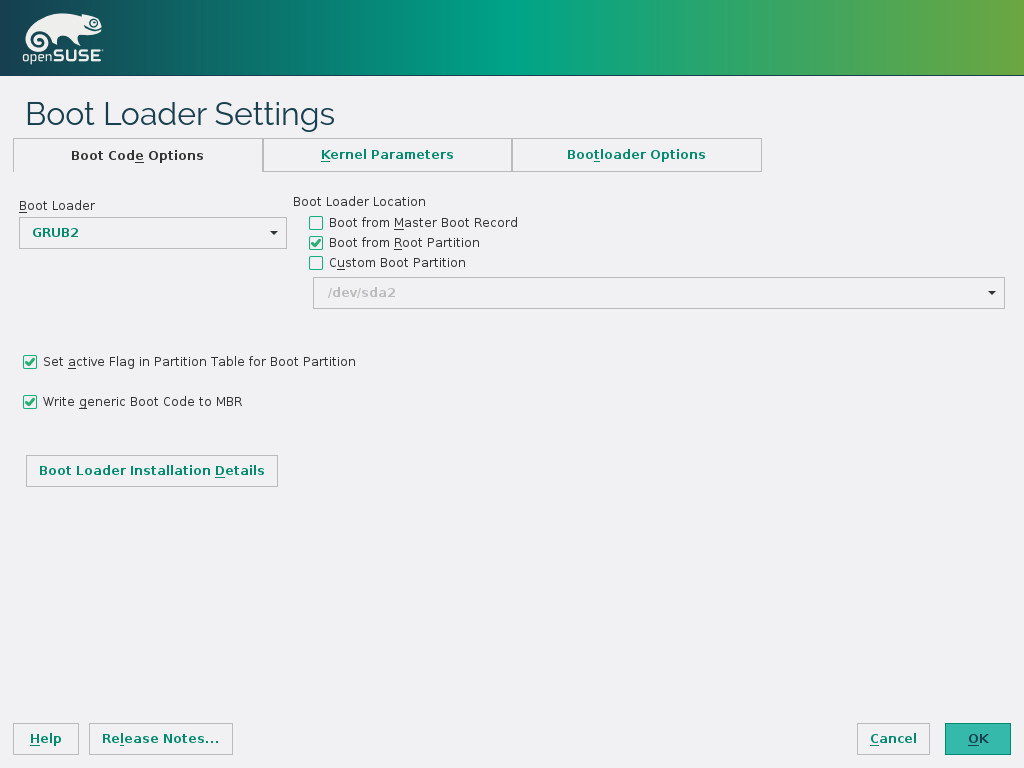Image resolution: width=1024 pixels, height=768 pixels.
Task: Cancel the boot loader settings dialog
Action: (x=893, y=739)
